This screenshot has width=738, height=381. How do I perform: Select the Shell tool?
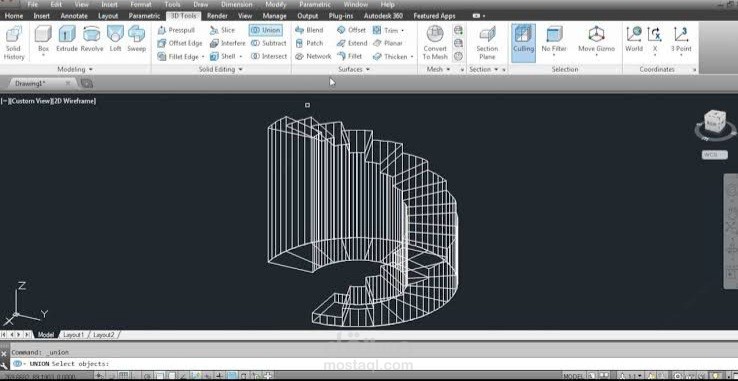(222, 57)
